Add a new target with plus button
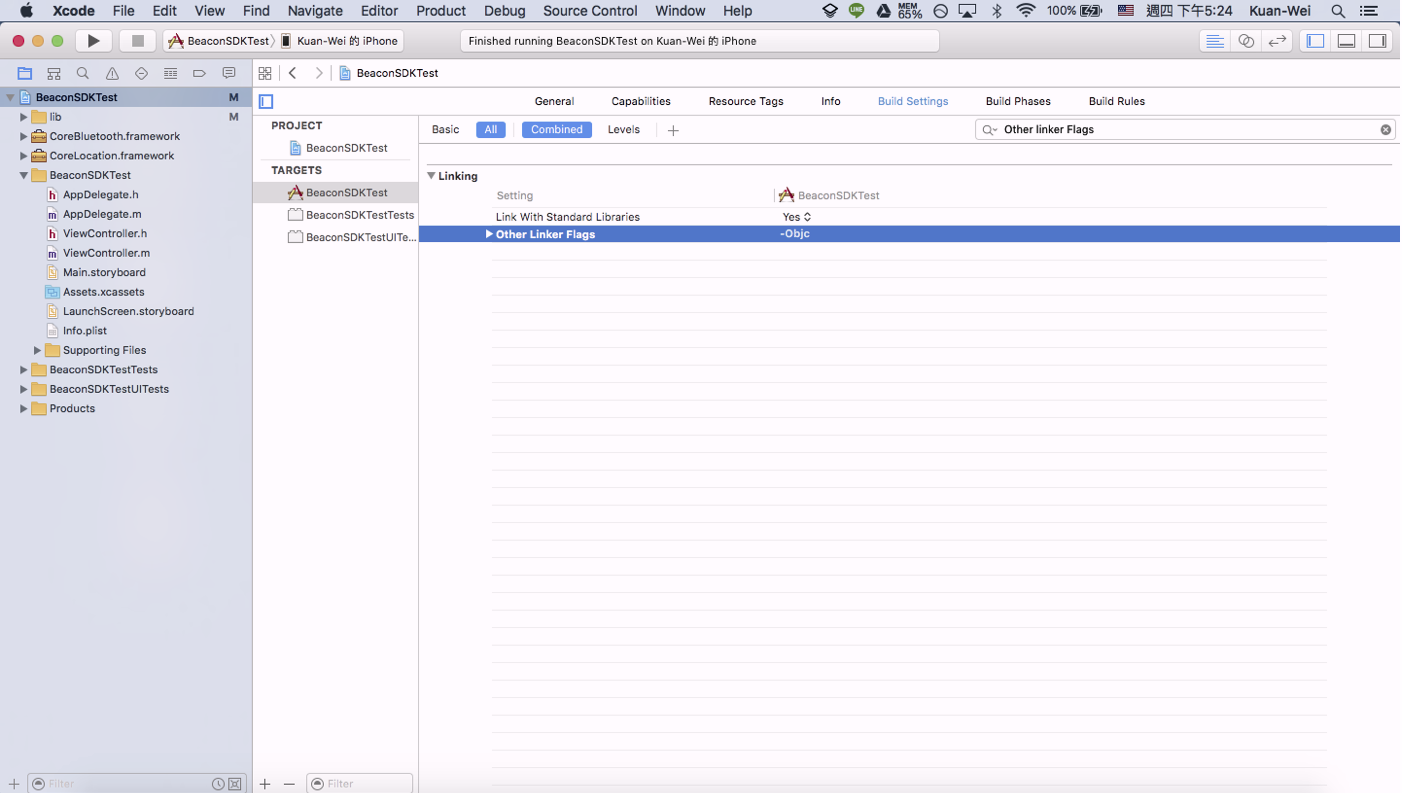This screenshot has height=793, width=1402. pos(265,784)
